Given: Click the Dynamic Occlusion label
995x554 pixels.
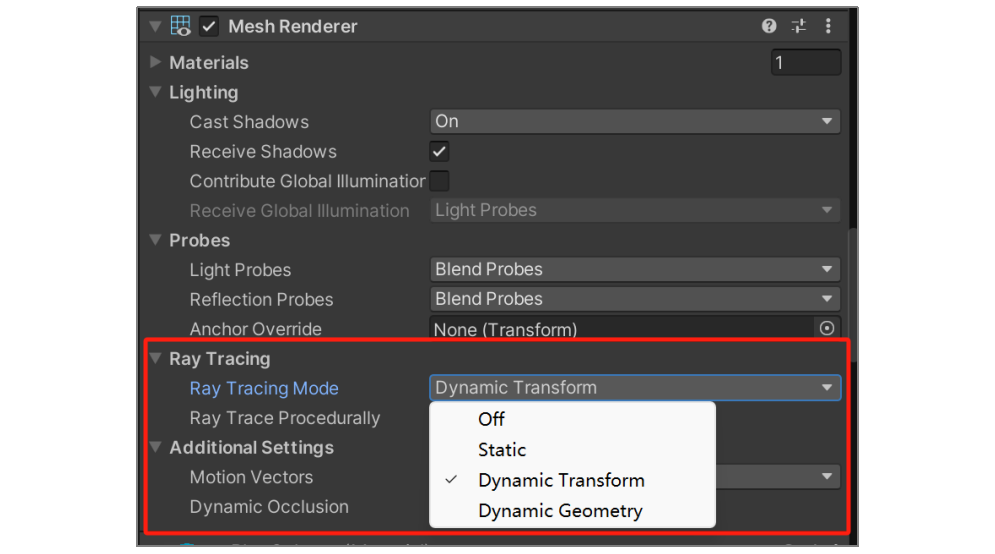Looking at the screenshot, I should click(x=269, y=507).
